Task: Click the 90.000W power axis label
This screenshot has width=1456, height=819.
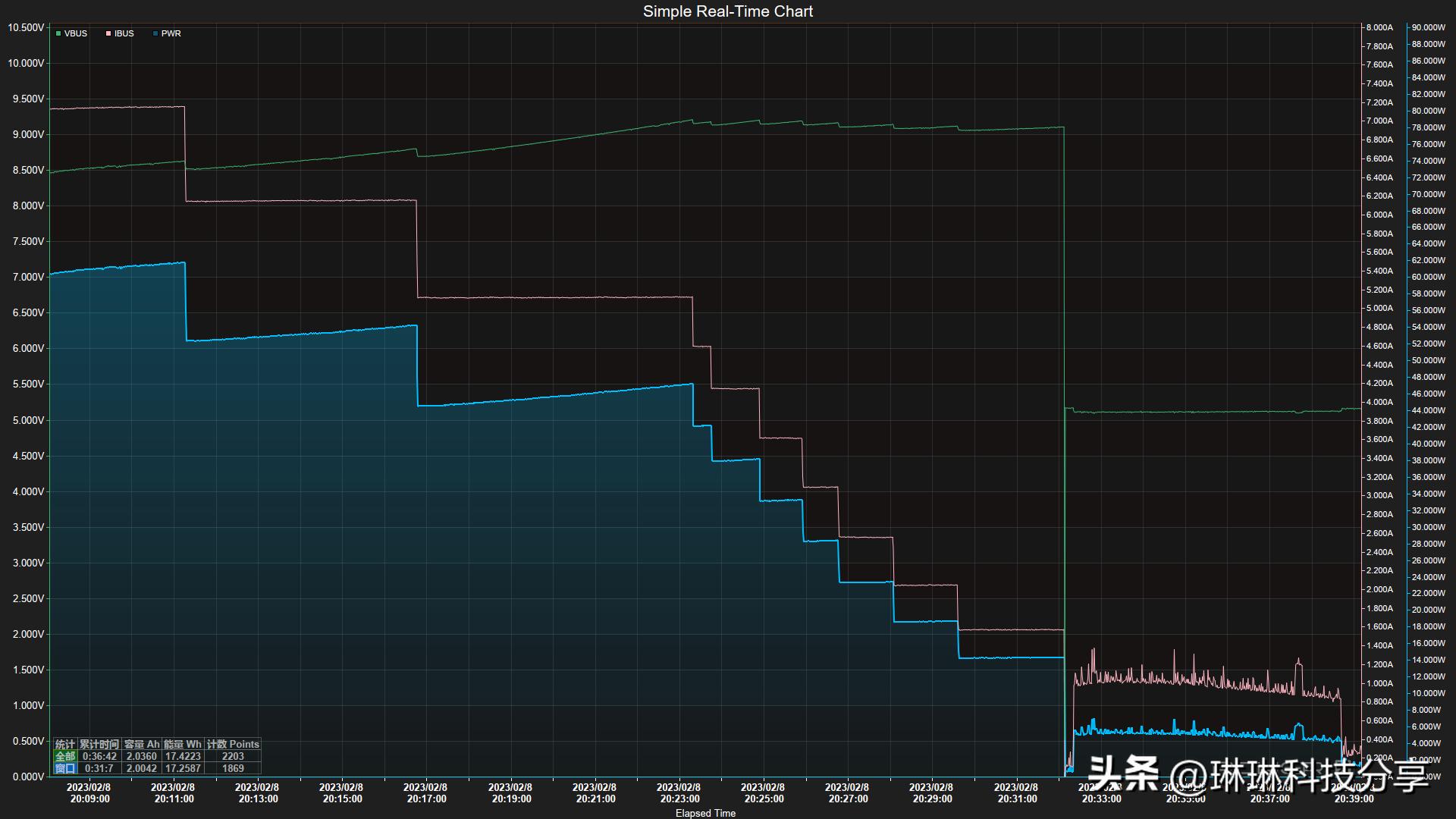Action: [1428, 27]
